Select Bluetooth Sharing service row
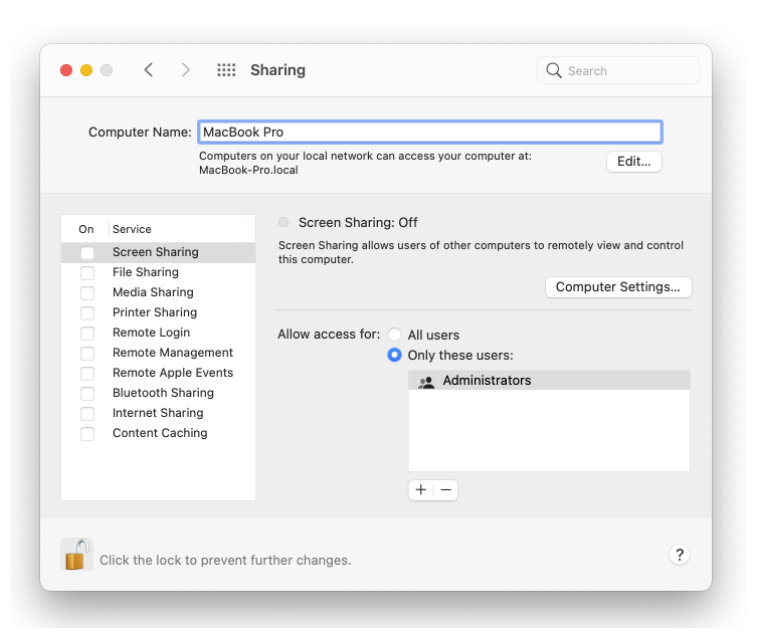Image resolution: width=770 pixels, height=644 pixels. click(158, 393)
